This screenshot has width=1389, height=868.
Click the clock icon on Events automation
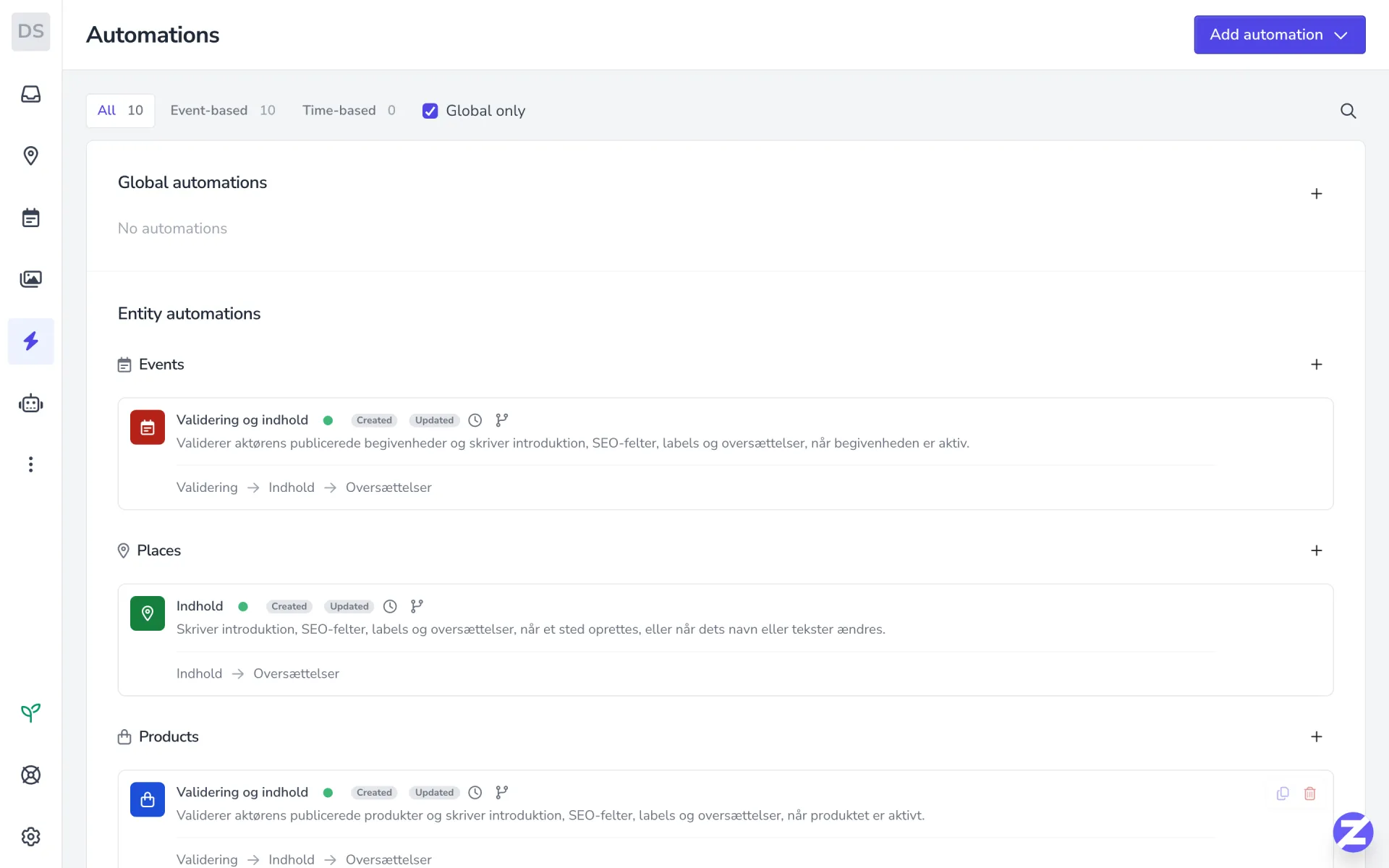(x=475, y=420)
